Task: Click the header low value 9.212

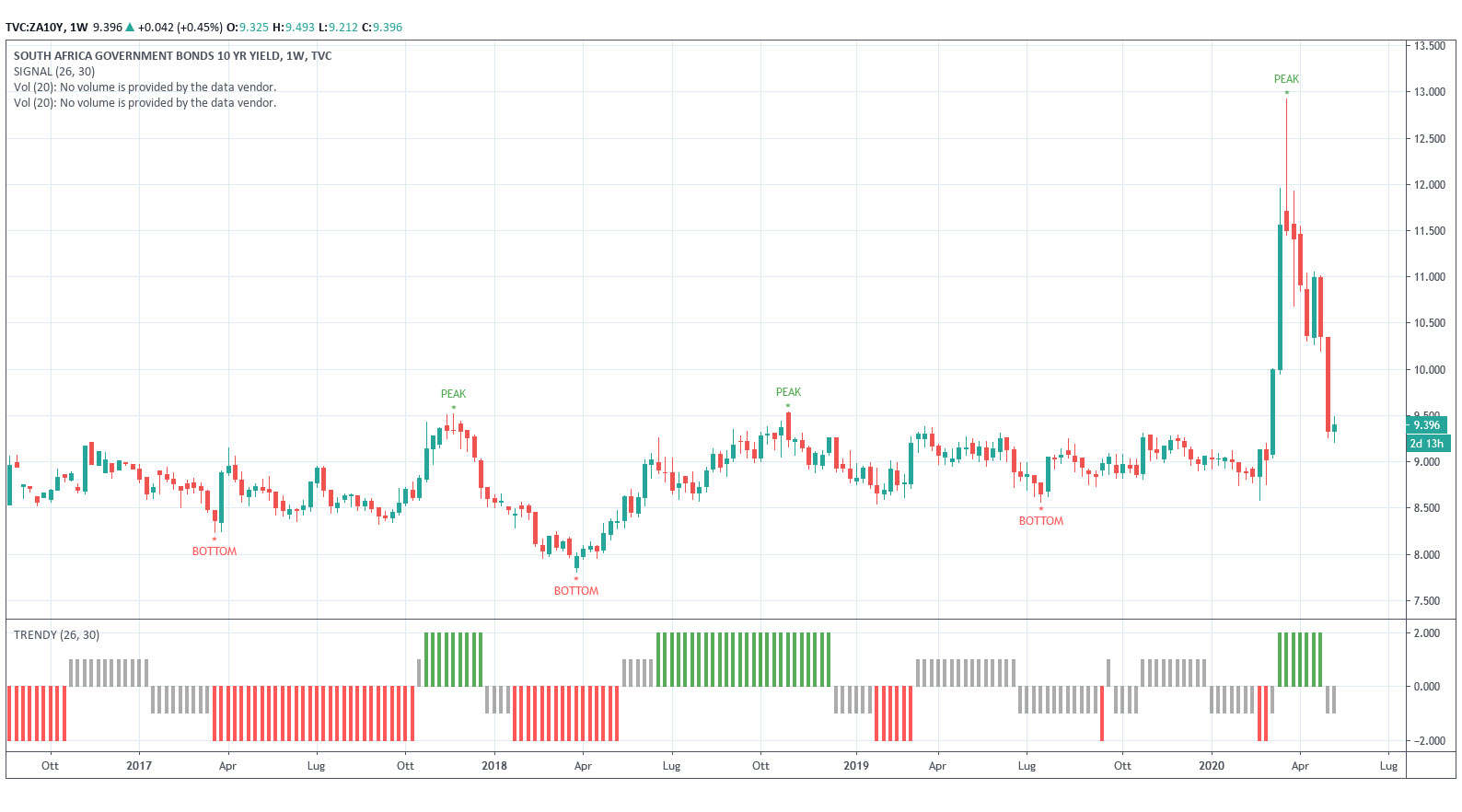Action: click(343, 28)
